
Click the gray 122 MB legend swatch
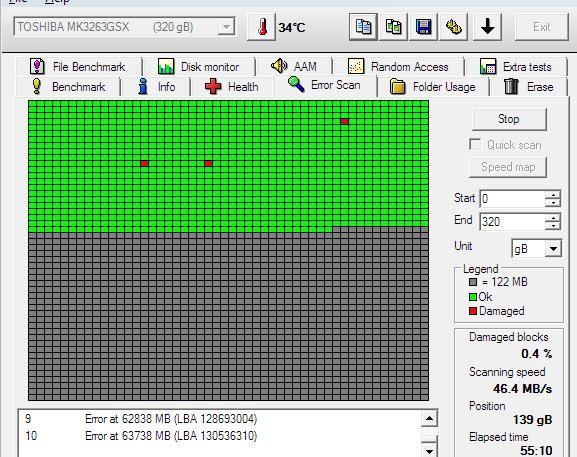[473, 282]
